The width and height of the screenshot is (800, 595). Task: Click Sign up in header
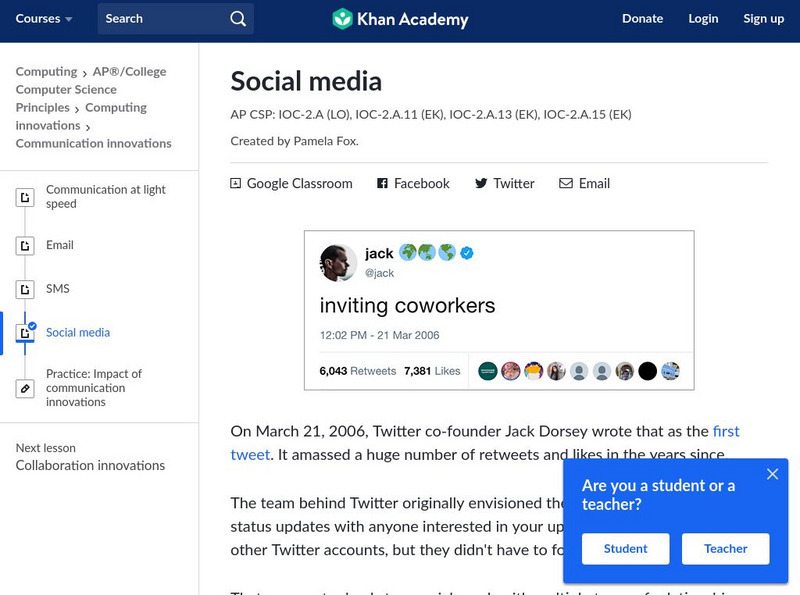pyautogui.click(x=763, y=19)
